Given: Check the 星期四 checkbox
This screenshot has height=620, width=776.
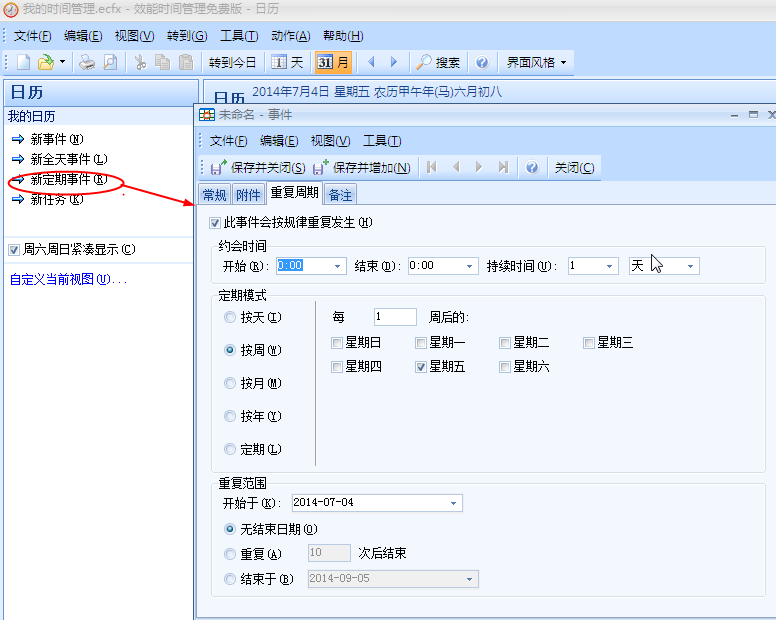Looking at the screenshot, I should tap(337, 367).
